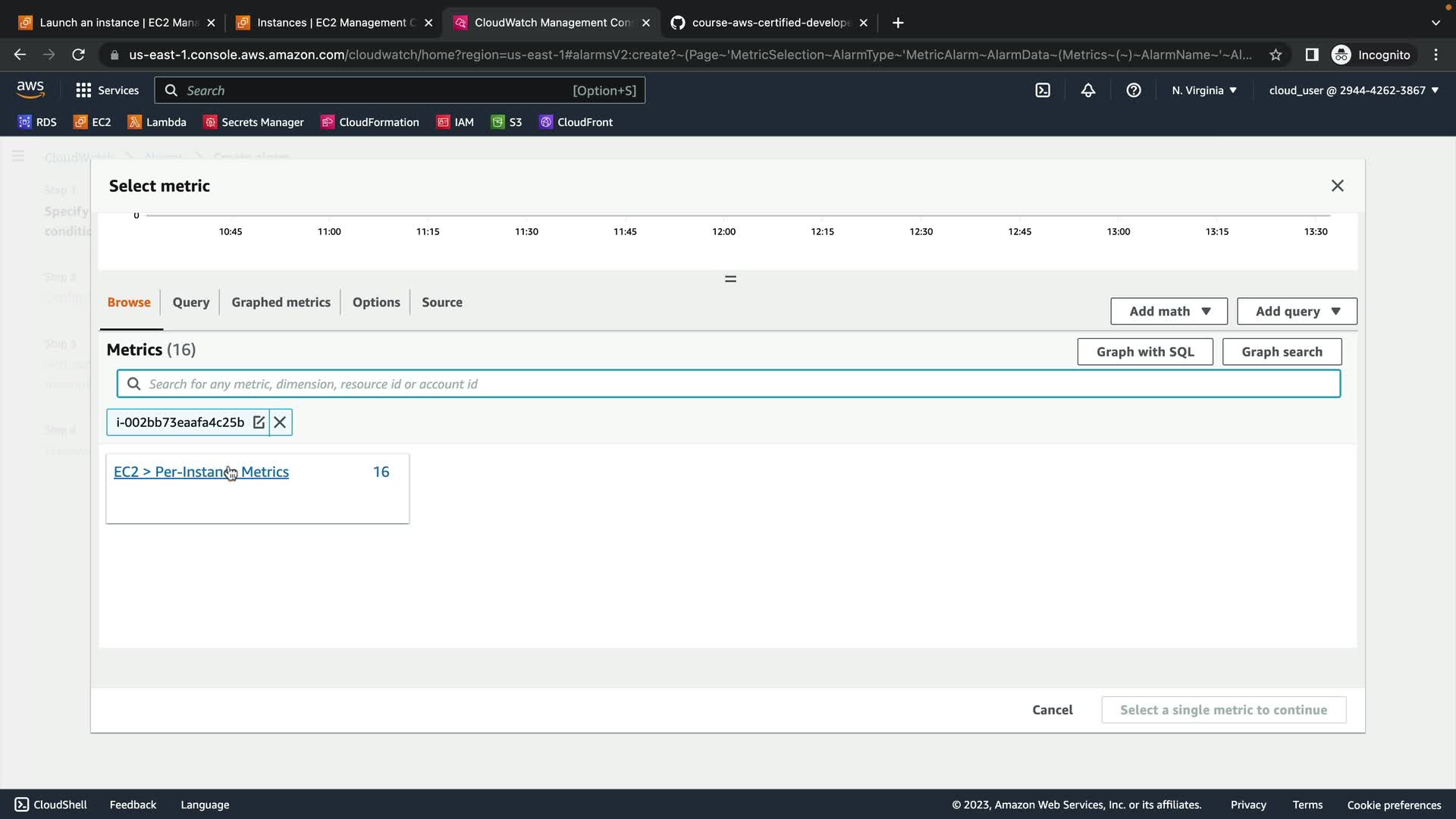
Task: Switch to the Query tab
Action: (x=190, y=302)
